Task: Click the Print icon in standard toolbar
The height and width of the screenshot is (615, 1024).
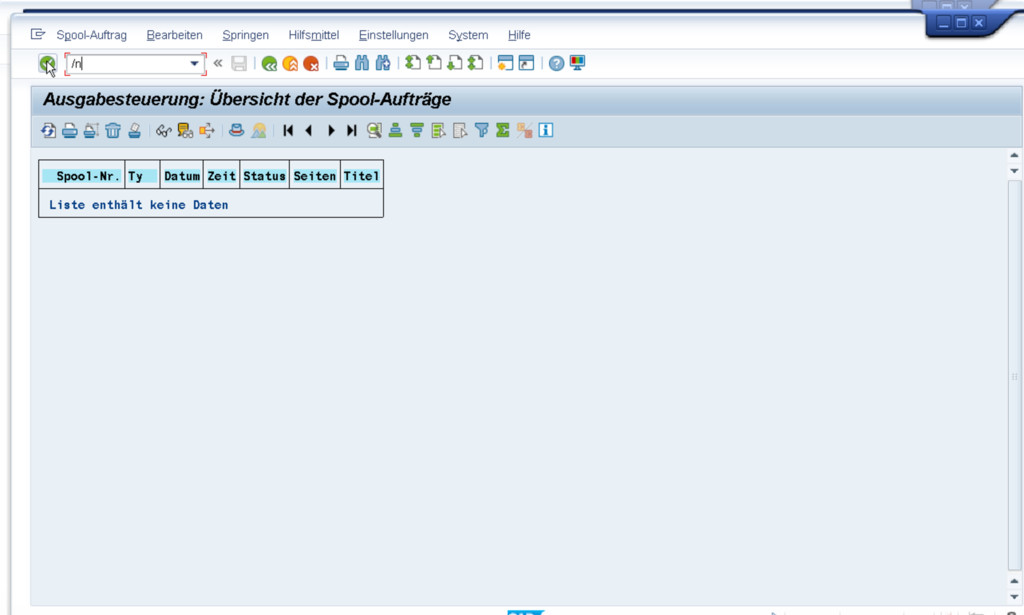Action: pos(341,63)
